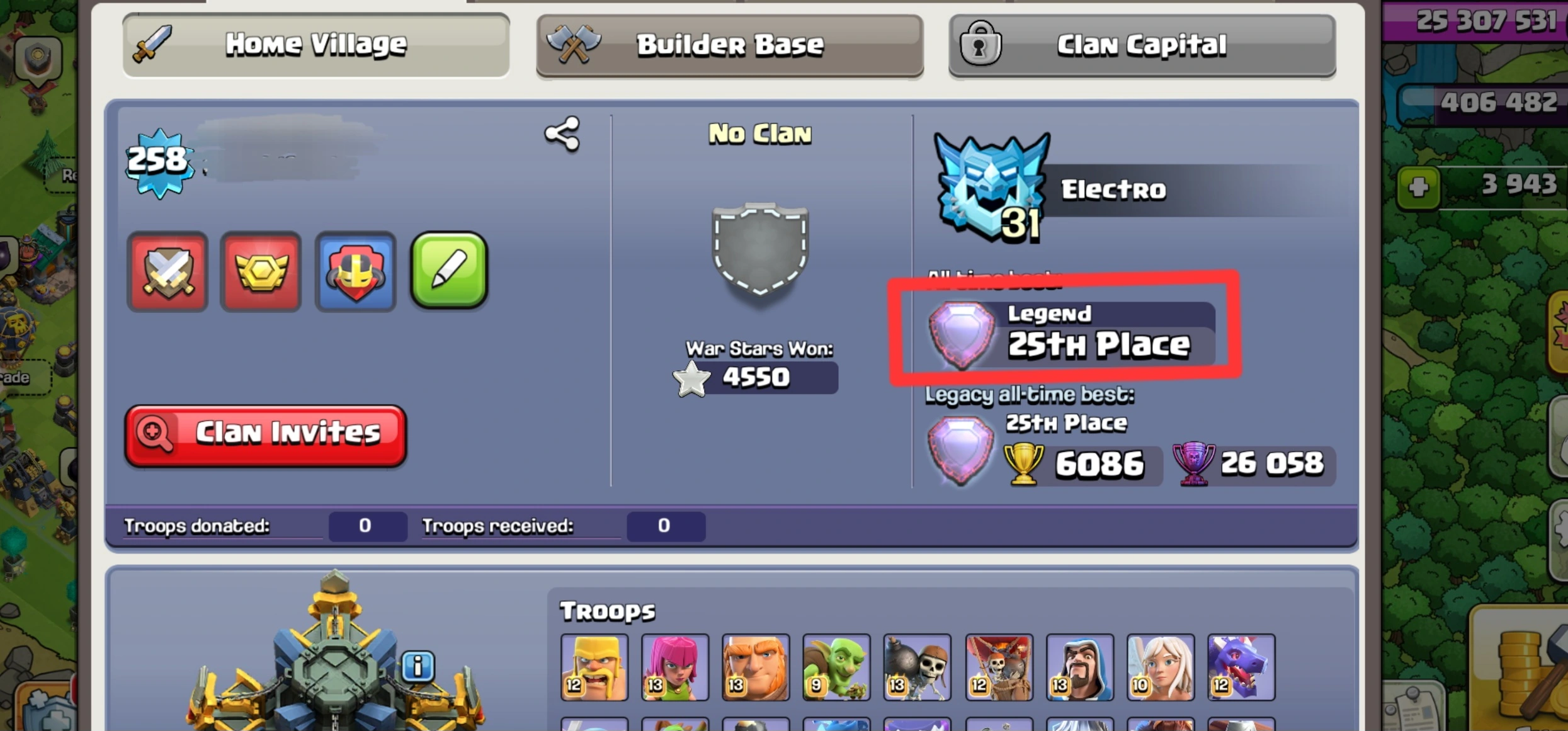
Task: Switch to the Builder Base tab
Action: pos(730,45)
